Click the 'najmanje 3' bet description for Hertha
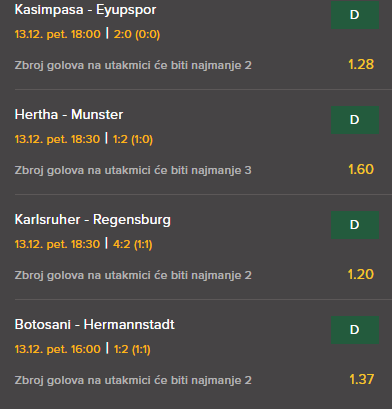 click(133, 170)
